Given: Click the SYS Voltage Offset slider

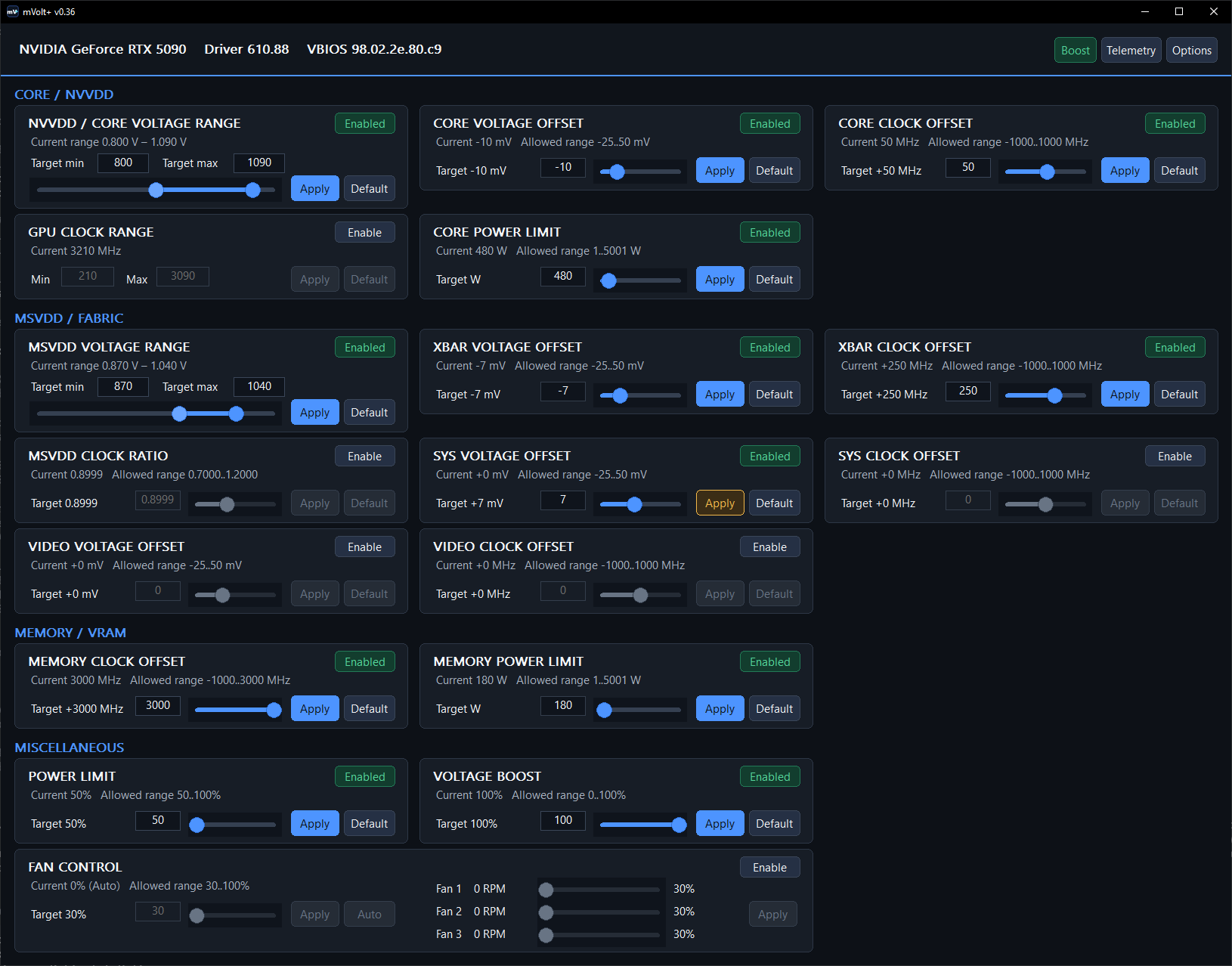Looking at the screenshot, I should point(640,504).
